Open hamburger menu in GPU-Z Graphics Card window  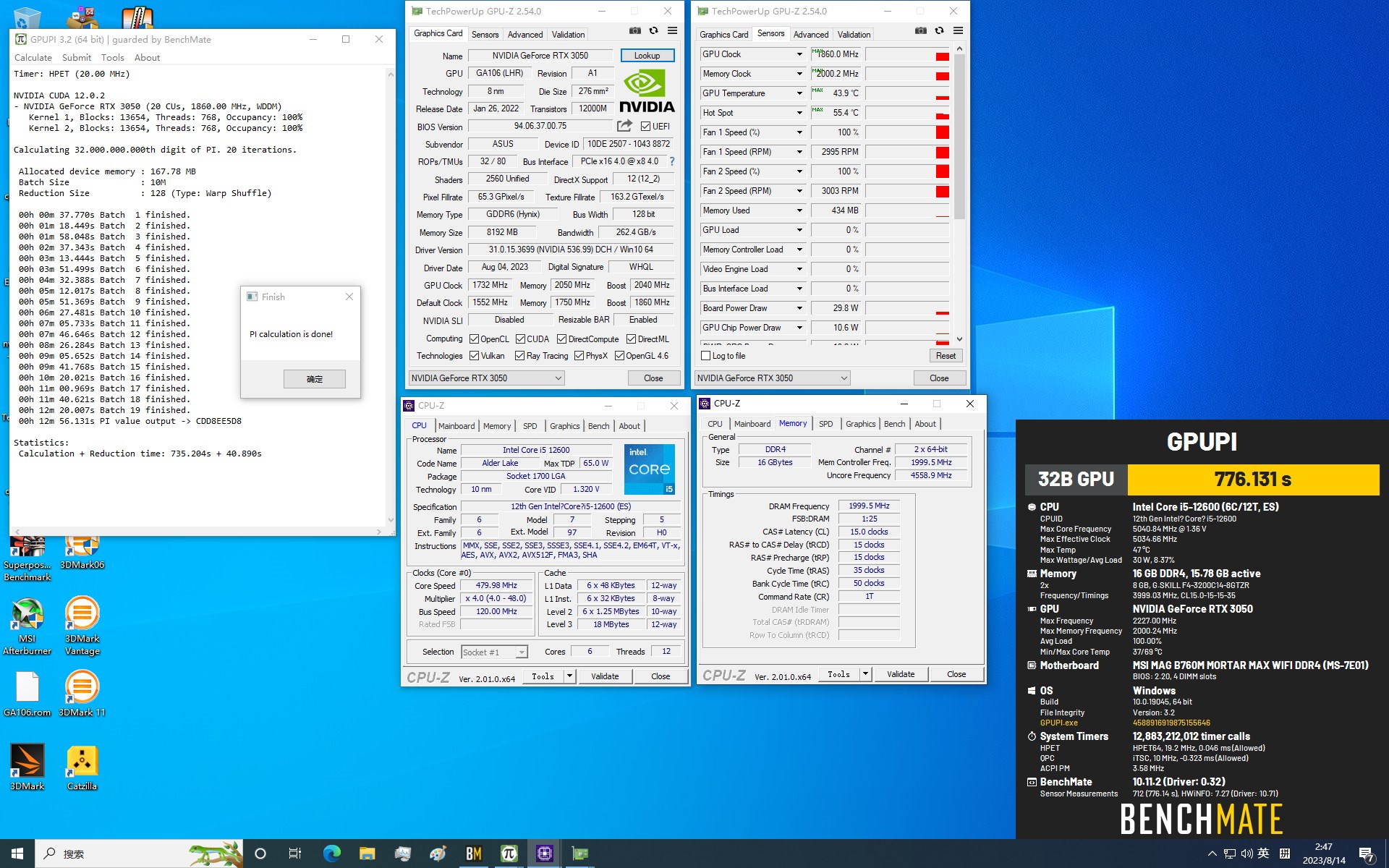[672, 30]
